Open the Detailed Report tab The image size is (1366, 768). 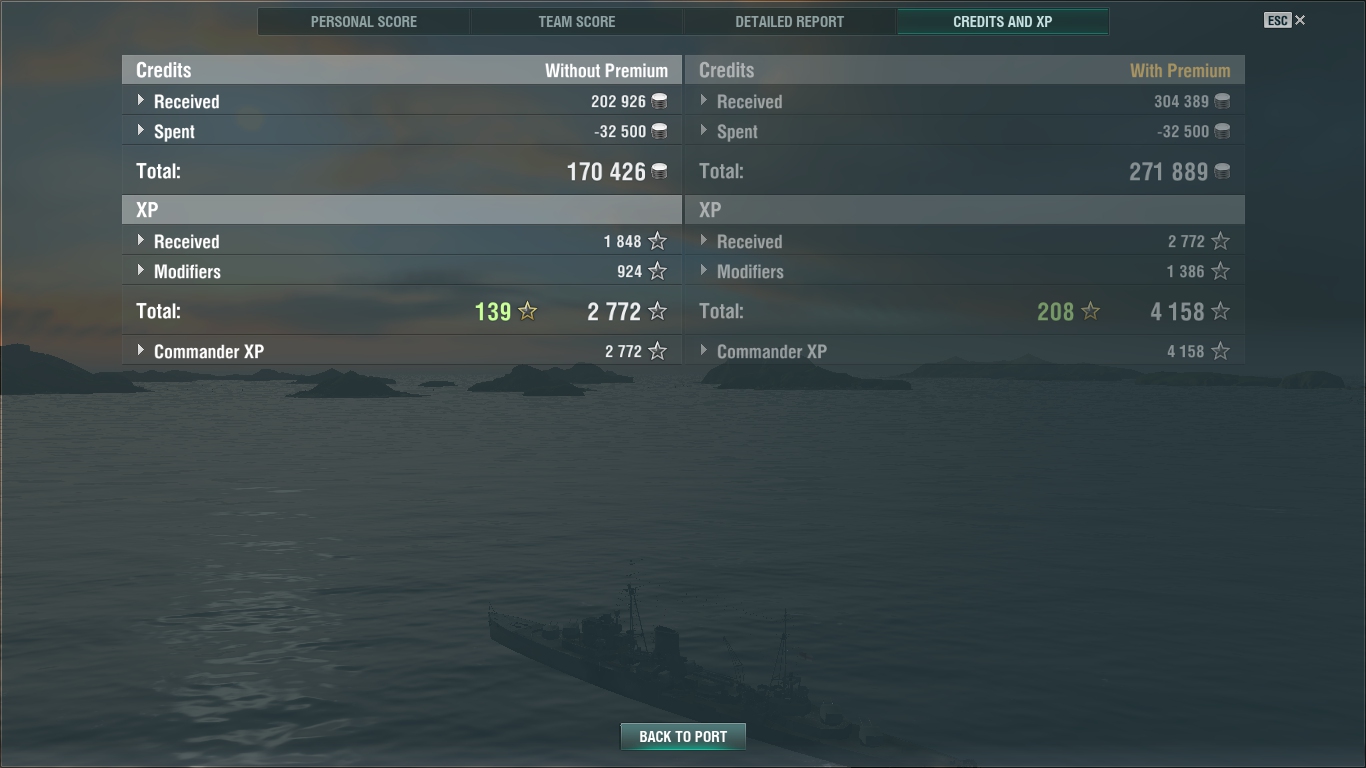pyautogui.click(x=790, y=21)
